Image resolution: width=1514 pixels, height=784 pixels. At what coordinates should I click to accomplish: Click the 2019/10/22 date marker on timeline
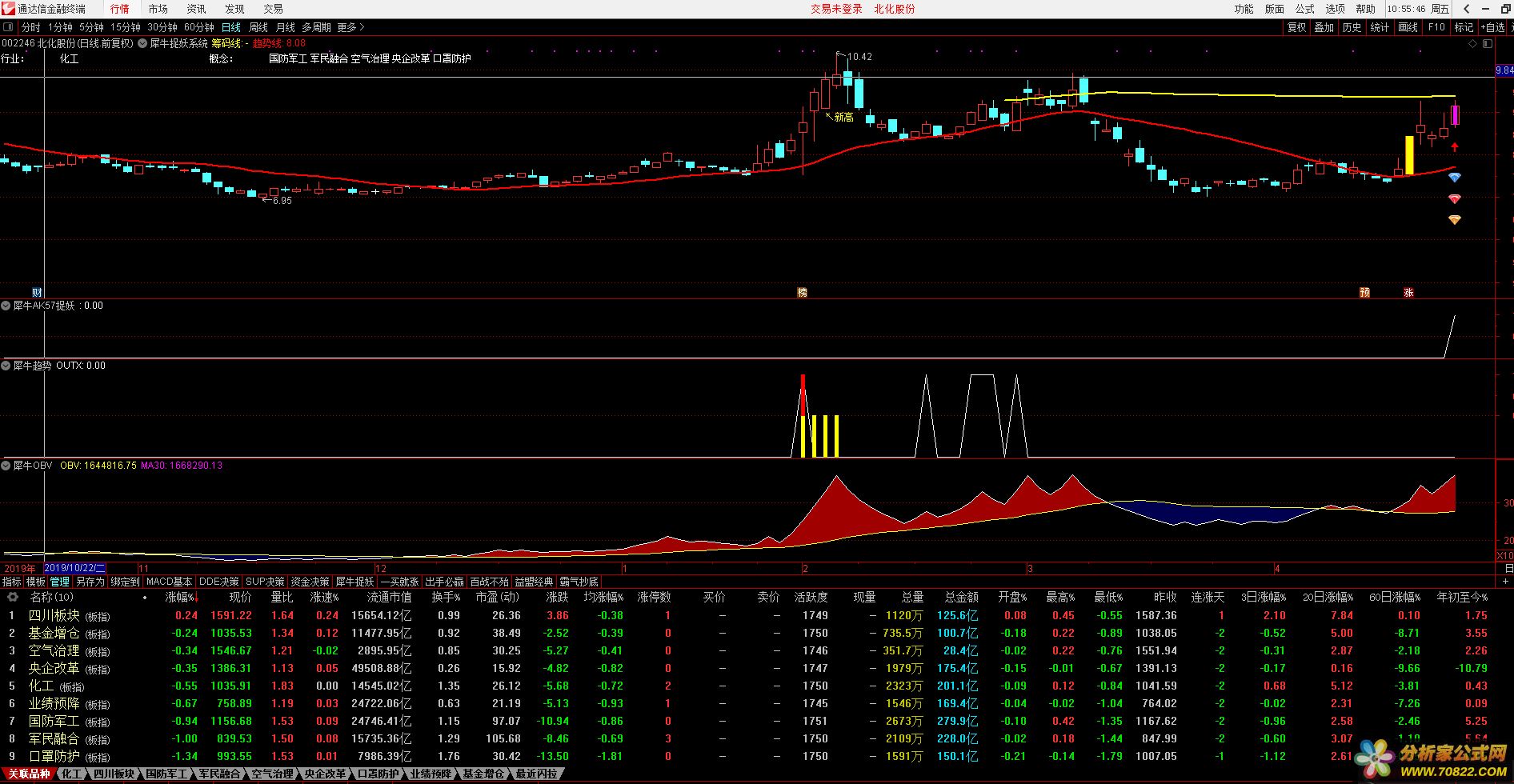(75, 568)
